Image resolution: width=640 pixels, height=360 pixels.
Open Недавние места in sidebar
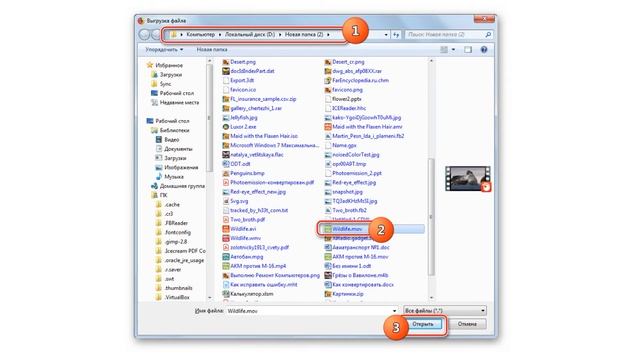[x=175, y=102]
